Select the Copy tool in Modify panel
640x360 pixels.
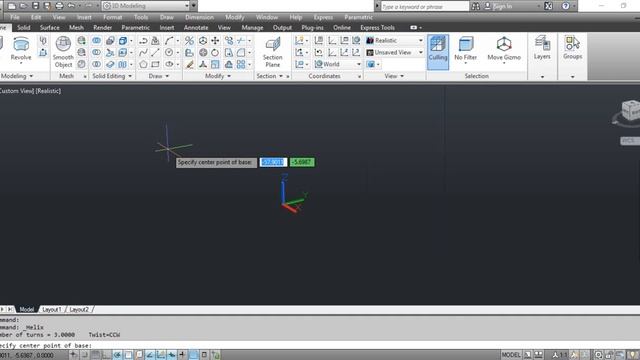point(229,41)
